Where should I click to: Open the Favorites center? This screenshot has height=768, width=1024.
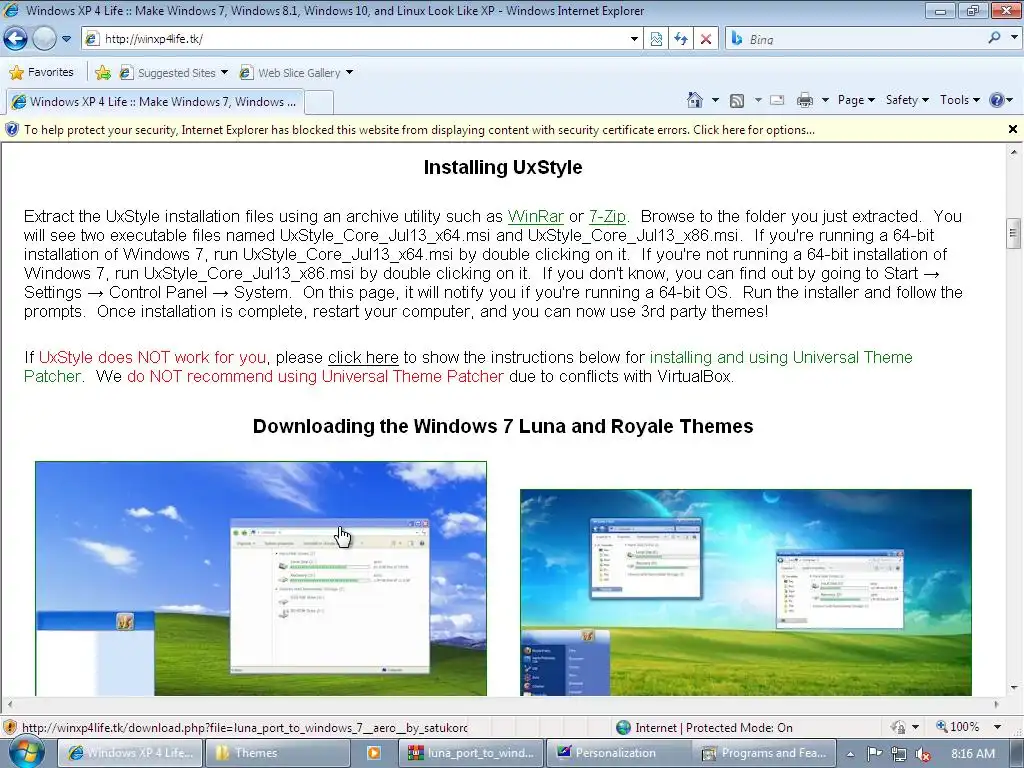(x=41, y=72)
